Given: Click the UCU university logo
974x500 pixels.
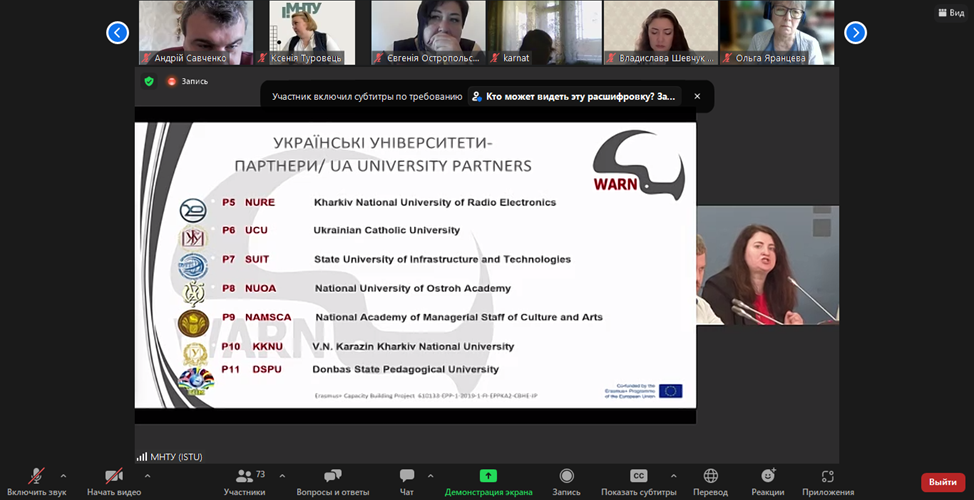Looking at the screenshot, I should (x=193, y=238).
